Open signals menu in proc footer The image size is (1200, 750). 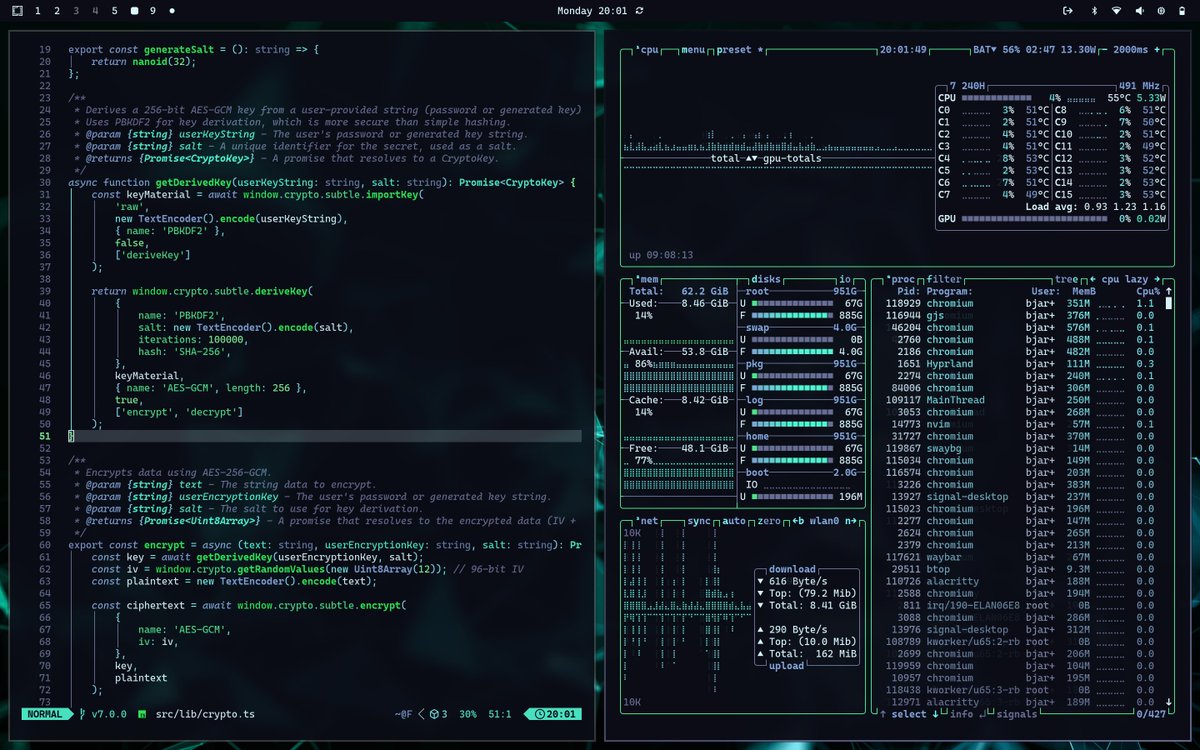click(x=1016, y=714)
